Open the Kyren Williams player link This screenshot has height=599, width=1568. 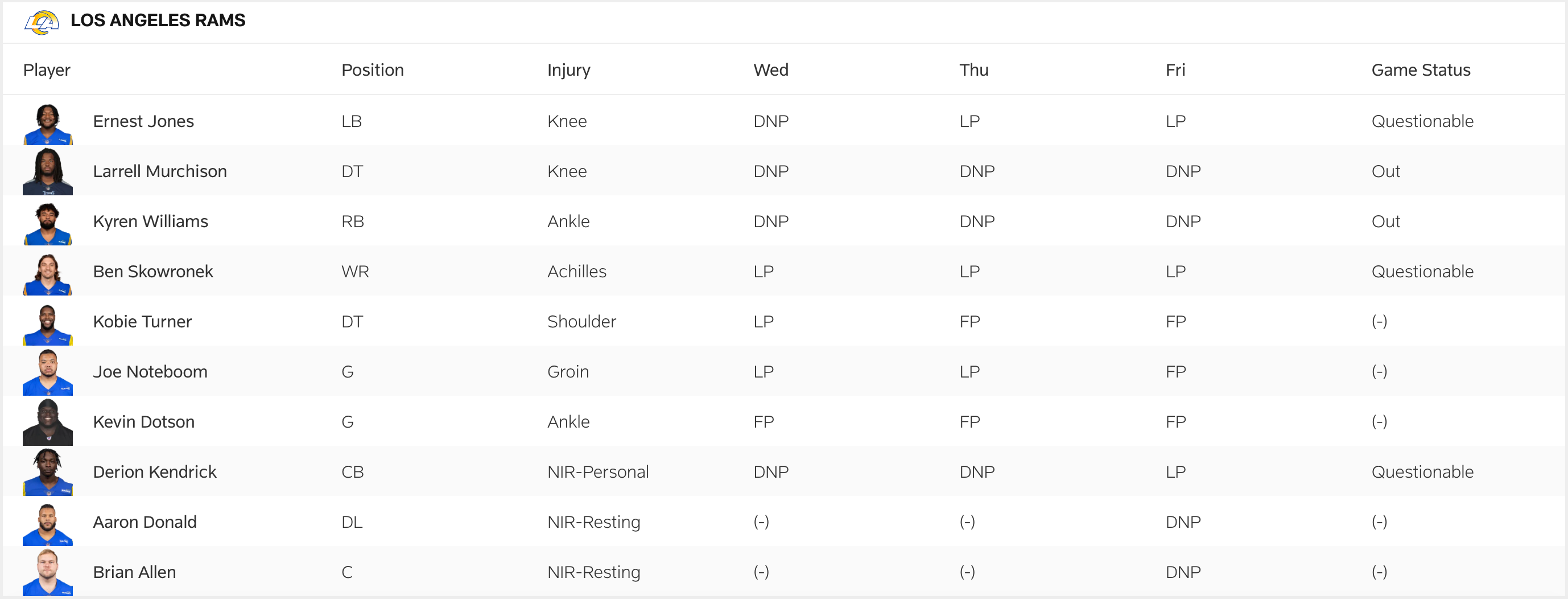150,221
